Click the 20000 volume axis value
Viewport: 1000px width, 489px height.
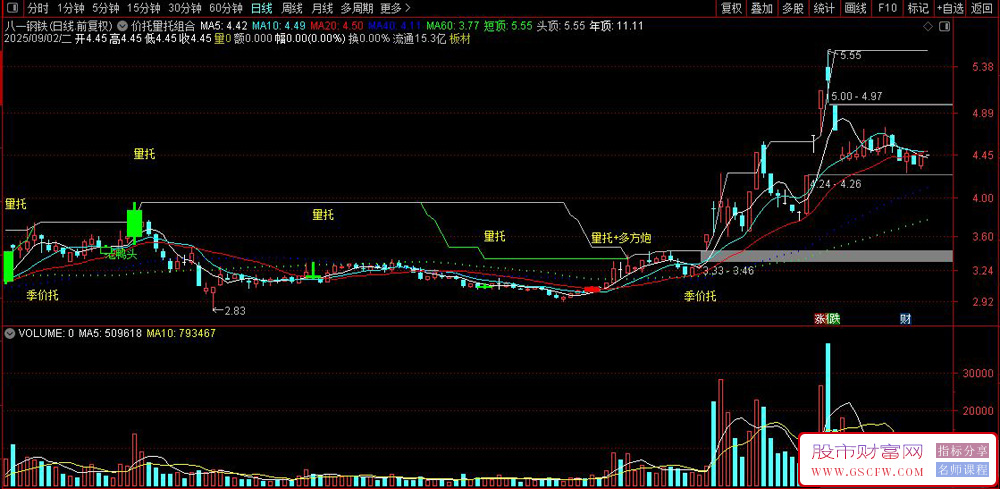coord(977,411)
